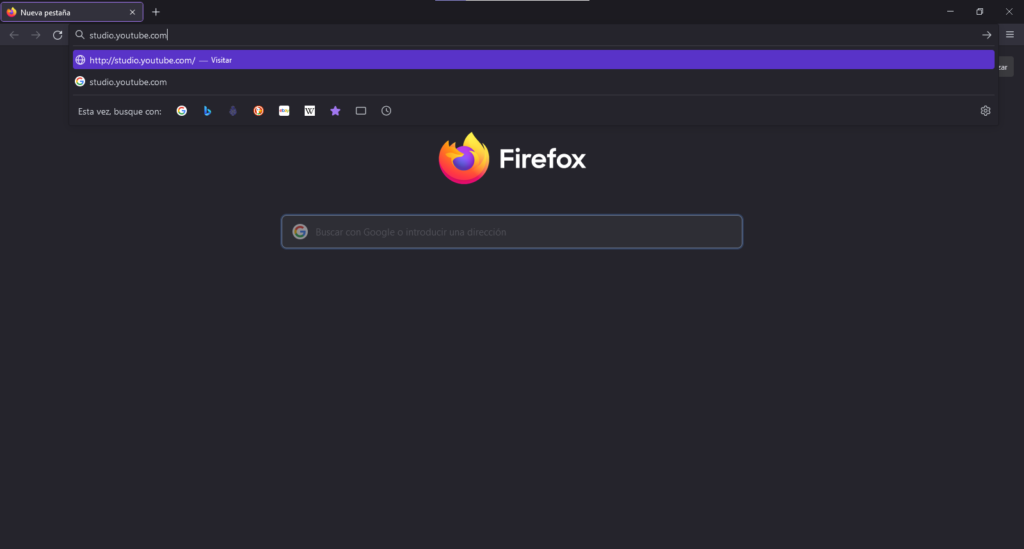This screenshot has width=1024, height=549.
Task: Open the Firefox hamburger menu
Action: coord(1010,35)
